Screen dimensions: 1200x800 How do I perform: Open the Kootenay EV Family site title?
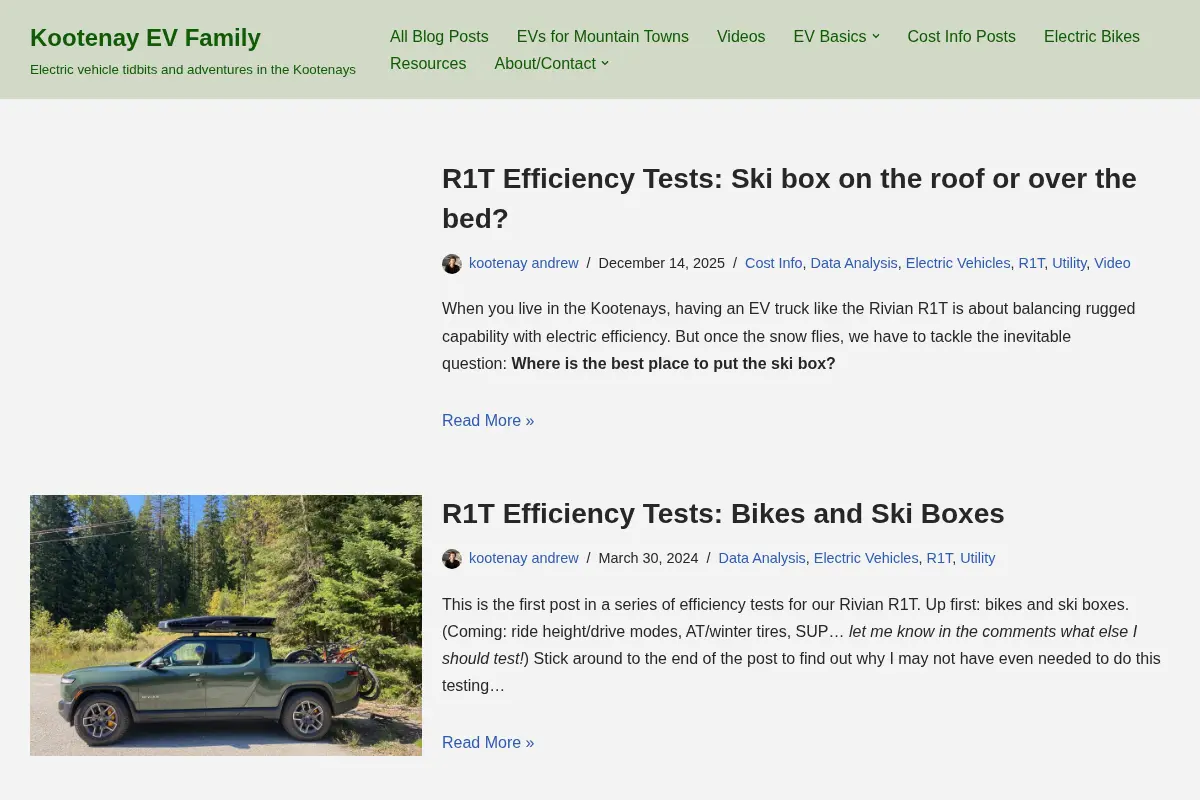(145, 38)
